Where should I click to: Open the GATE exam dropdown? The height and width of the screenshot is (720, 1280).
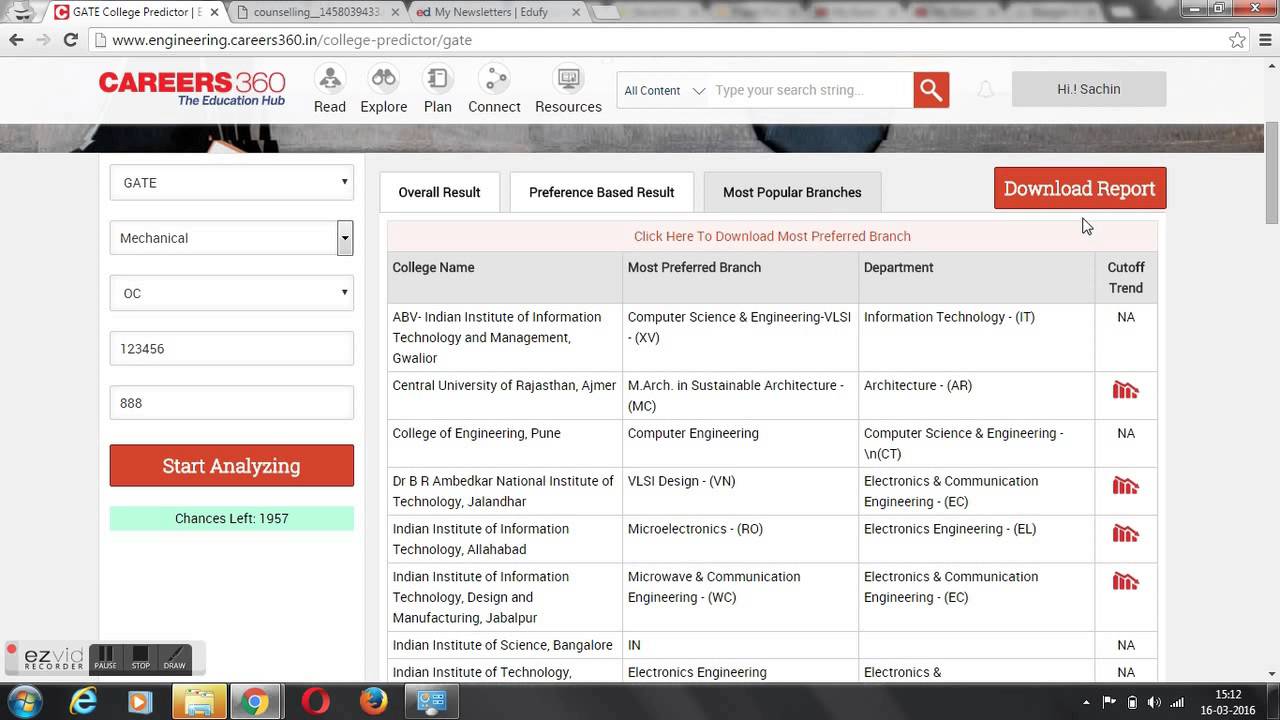point(232,183)
